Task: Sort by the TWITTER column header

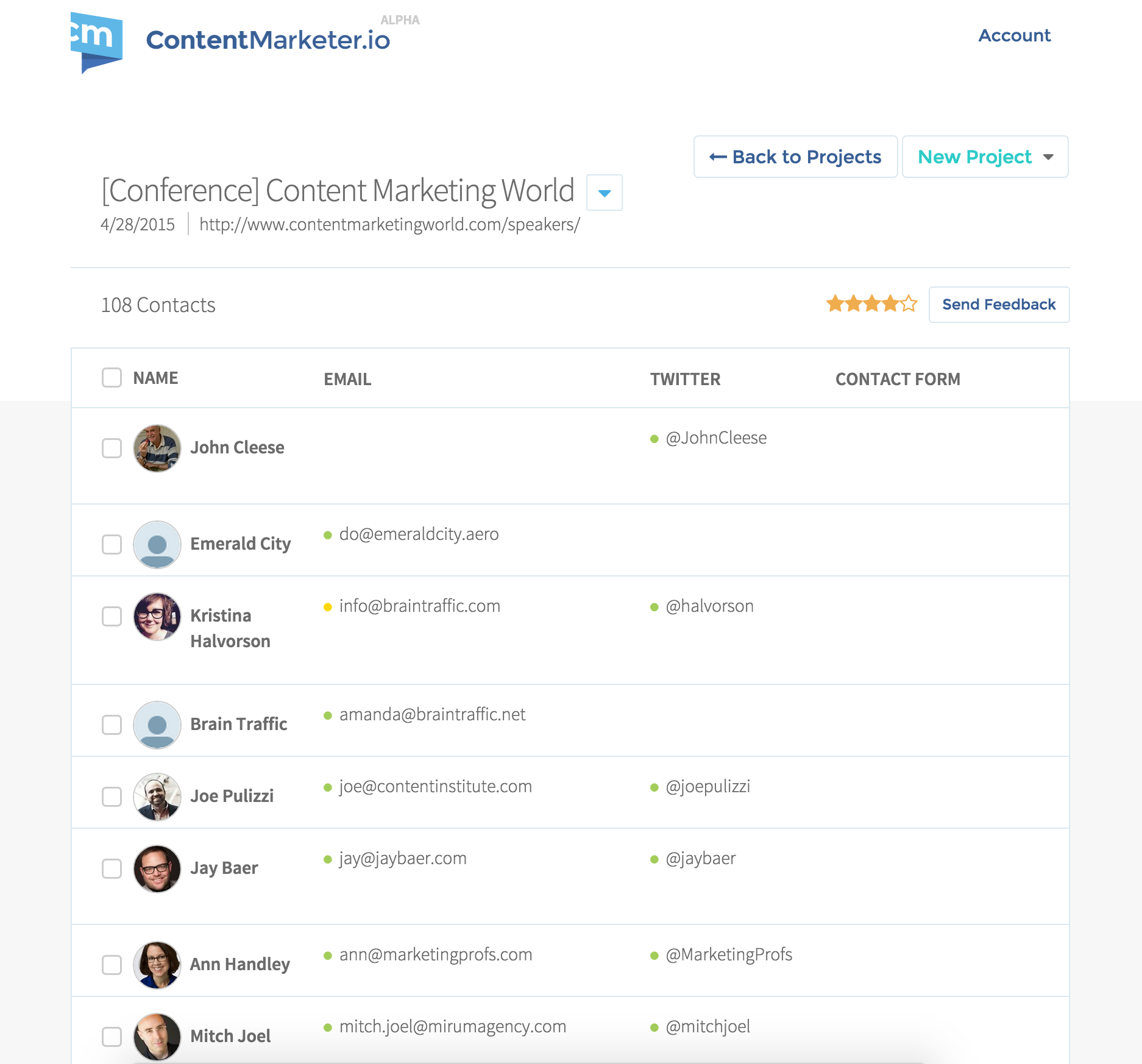Action: click(x=685, y=379)
